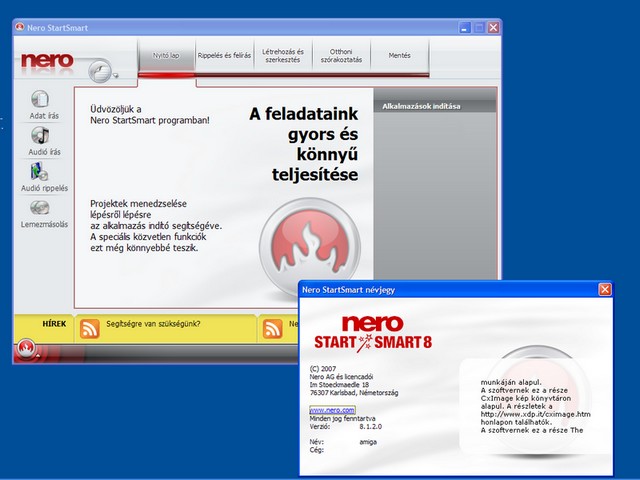Select the Létrehozás és szerkesztés tab
This screenshot has width=640, height=480.
click(283, 56)
